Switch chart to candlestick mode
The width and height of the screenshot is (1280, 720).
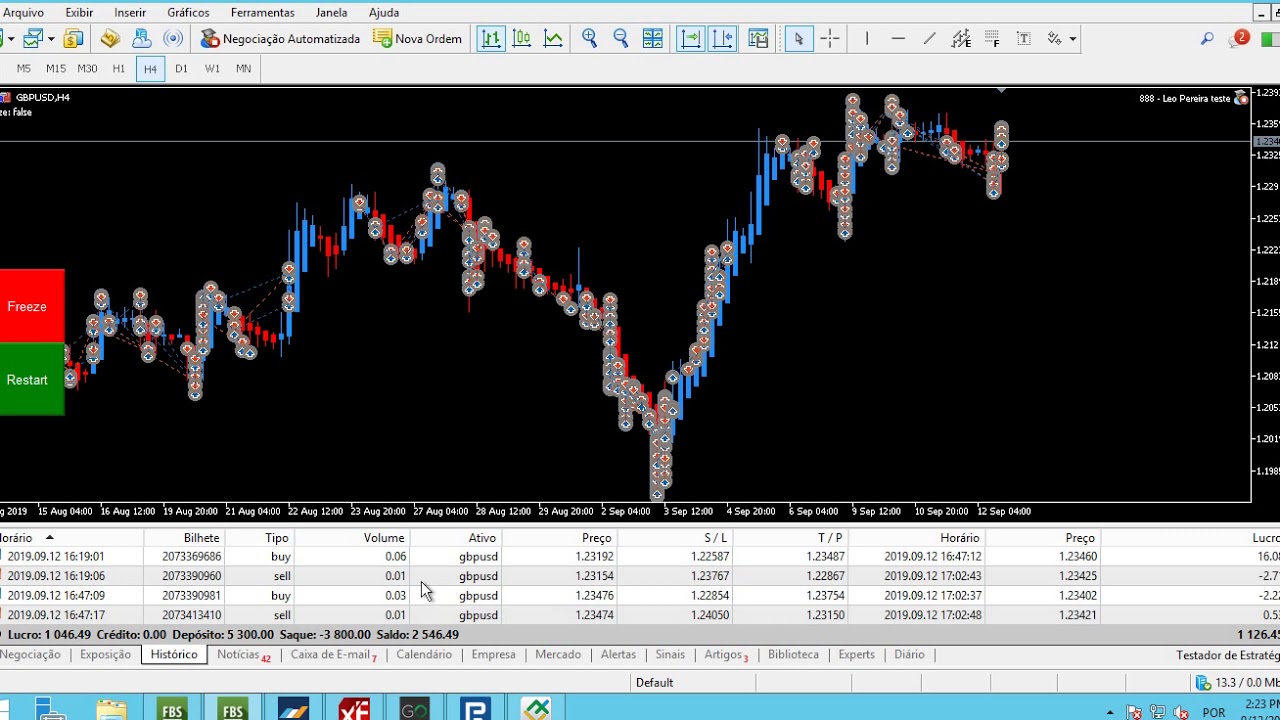[521, 39]
